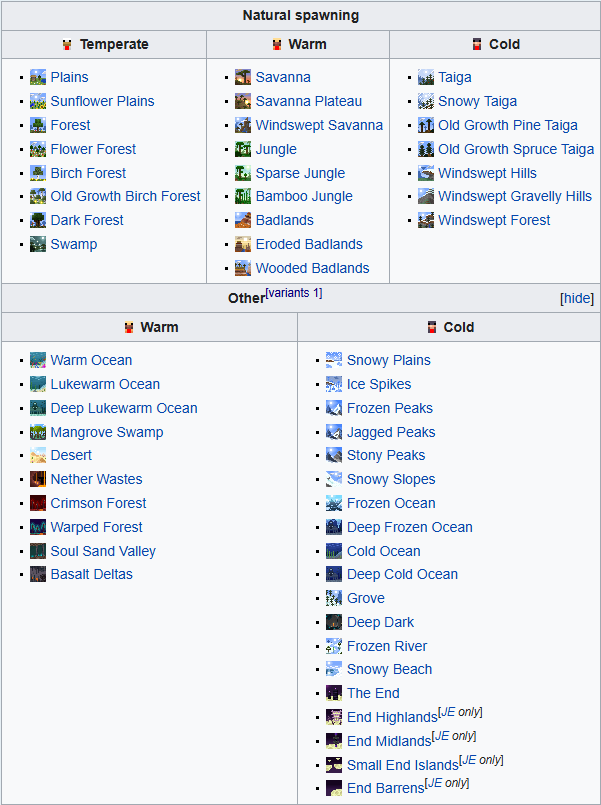
Task: Open the End Barrens link
Action: point(386,788)
